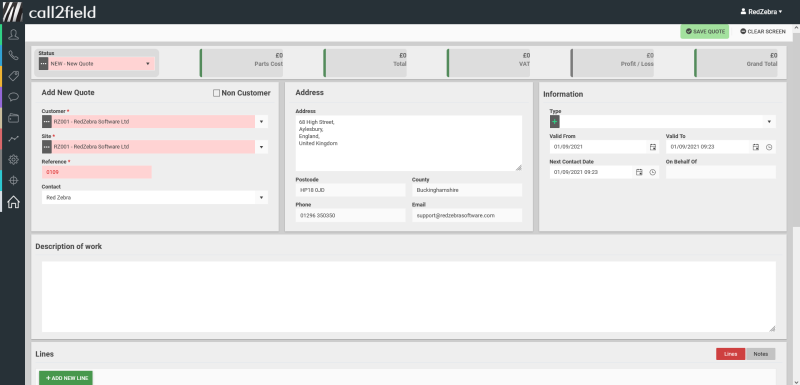Expand the Customer dropdown arrow

(x=261, y=121)
